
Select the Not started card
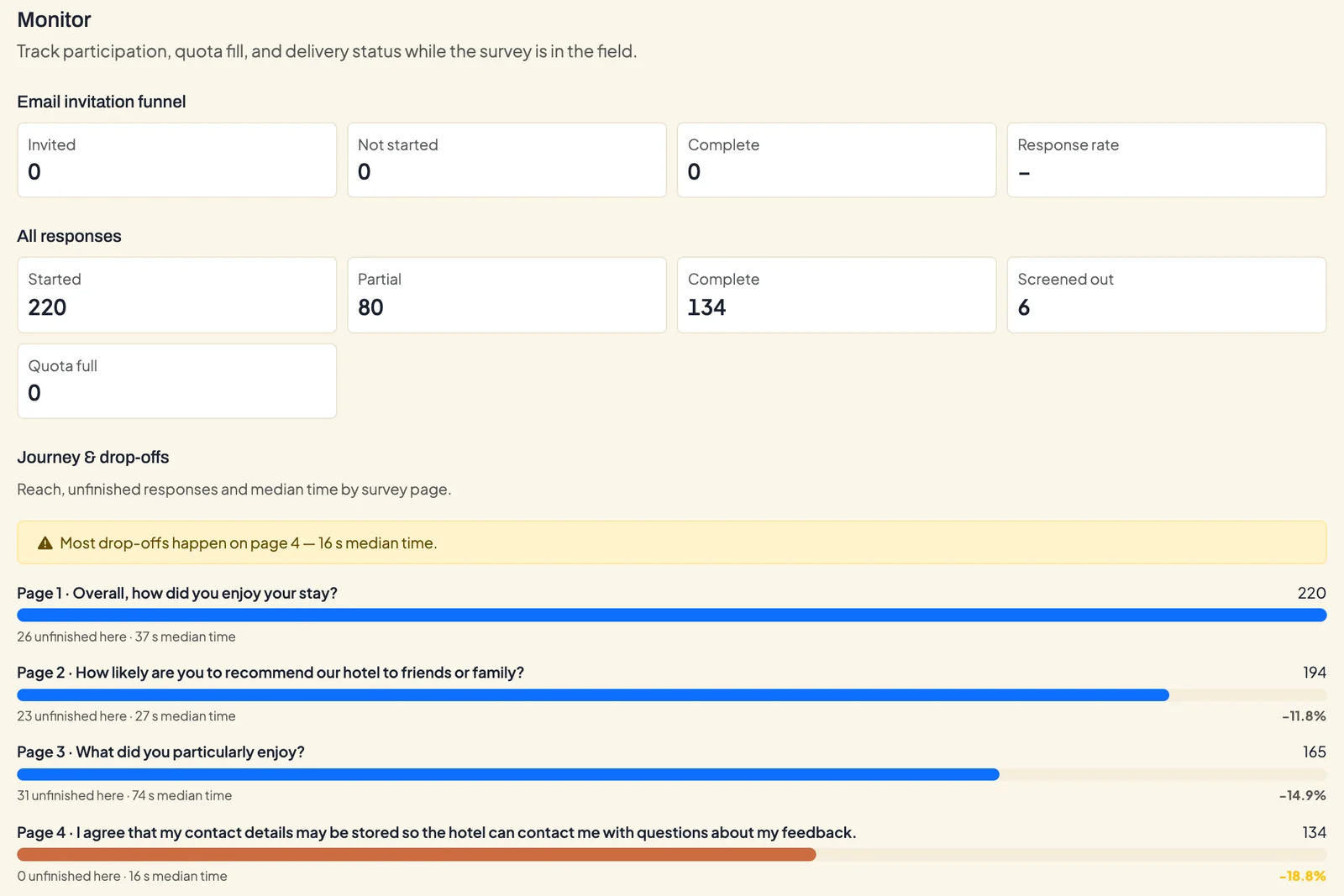(x=507, y=160)
